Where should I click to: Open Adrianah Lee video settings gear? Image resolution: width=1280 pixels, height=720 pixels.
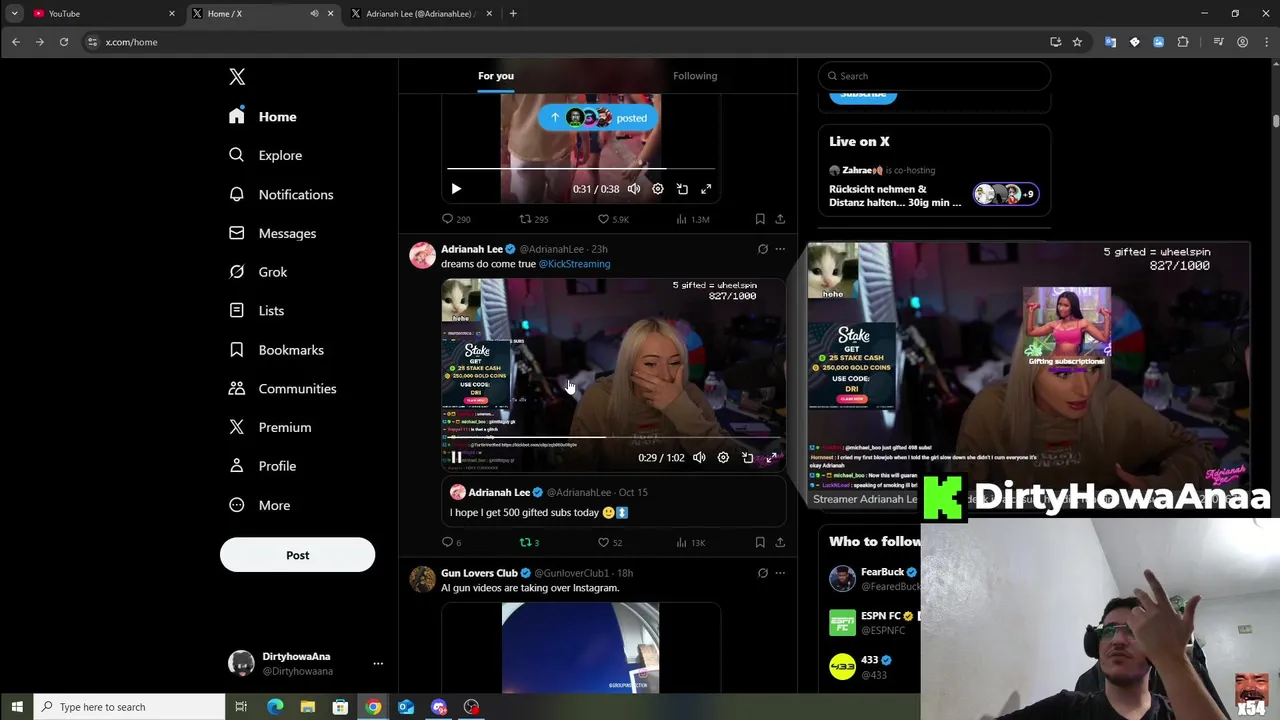[723, 458]
